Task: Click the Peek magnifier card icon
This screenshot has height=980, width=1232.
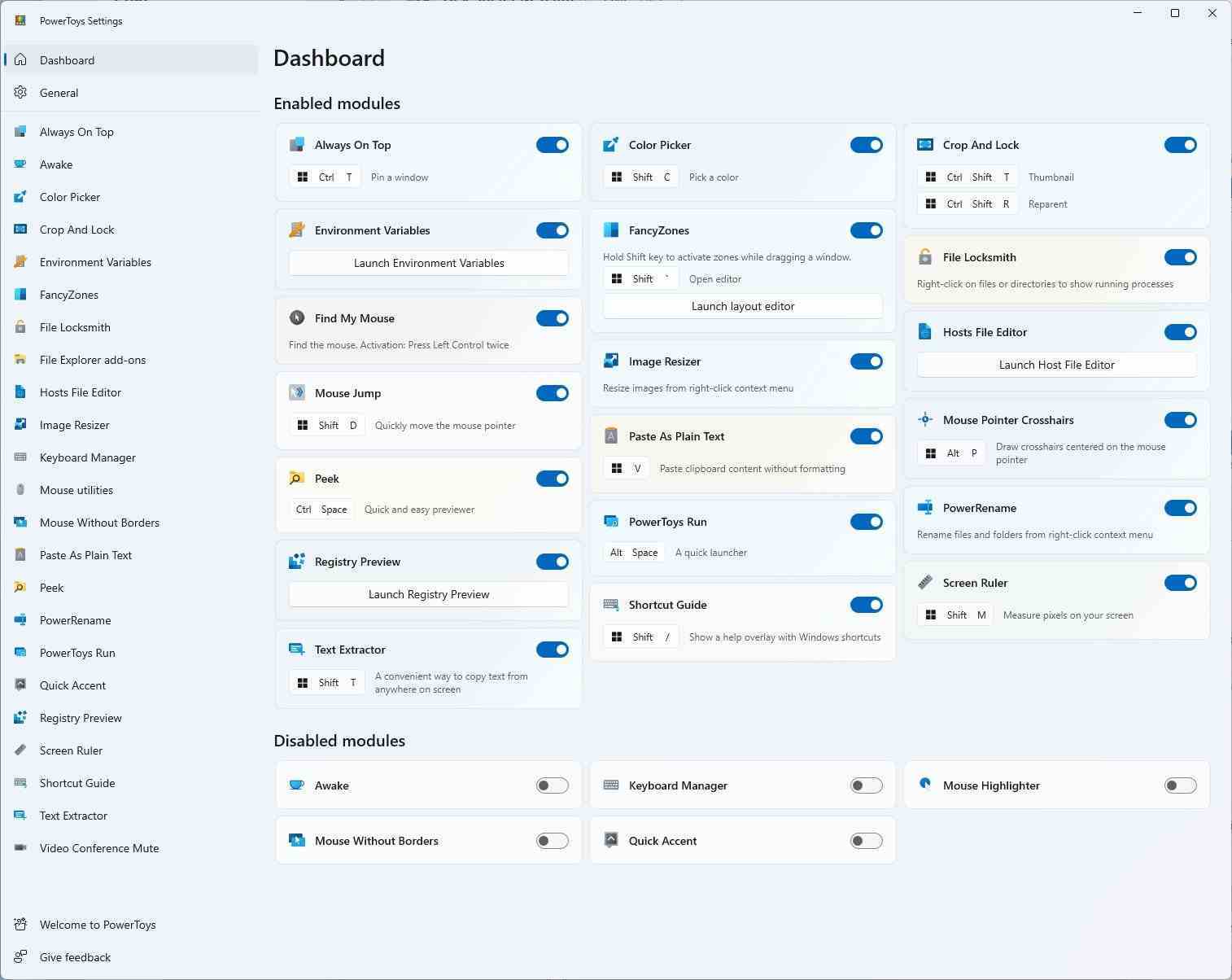Action: coord(297,479)
